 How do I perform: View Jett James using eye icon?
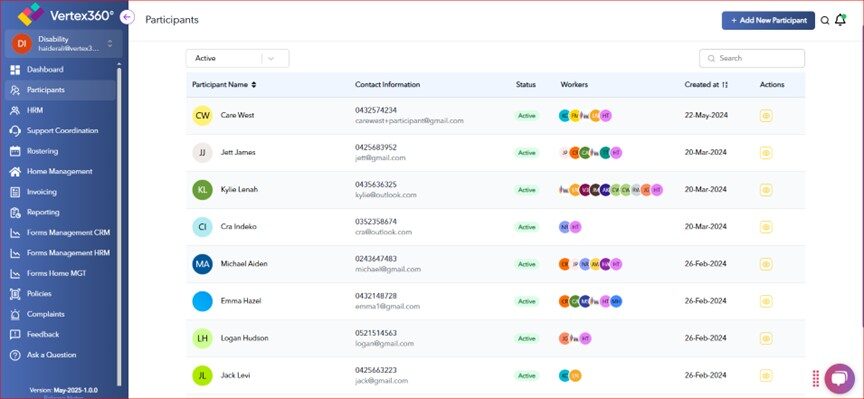click(x=766, y=153)
